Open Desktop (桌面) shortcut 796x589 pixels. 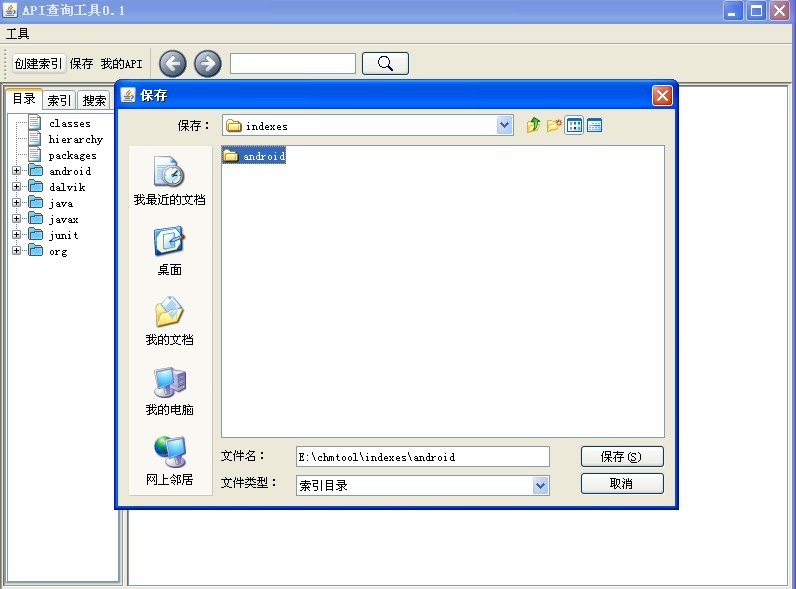coord(170,251)
